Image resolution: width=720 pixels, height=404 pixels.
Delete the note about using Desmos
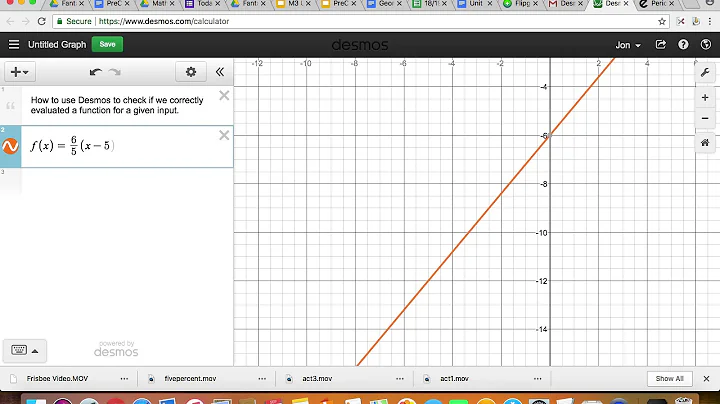[x=224, y=95]
